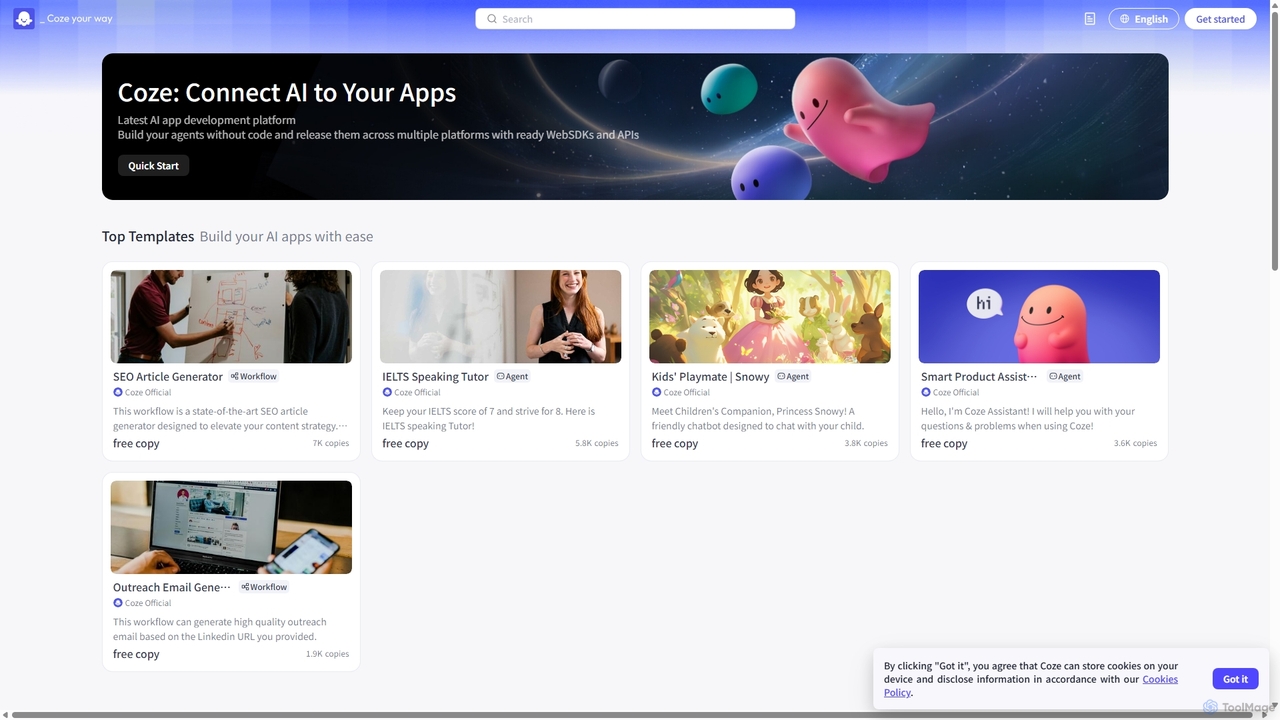Open Kids' Playmate Snowy thumbnail image
This screenshot has width=1280, height=720.
click(x=770, y=316)
